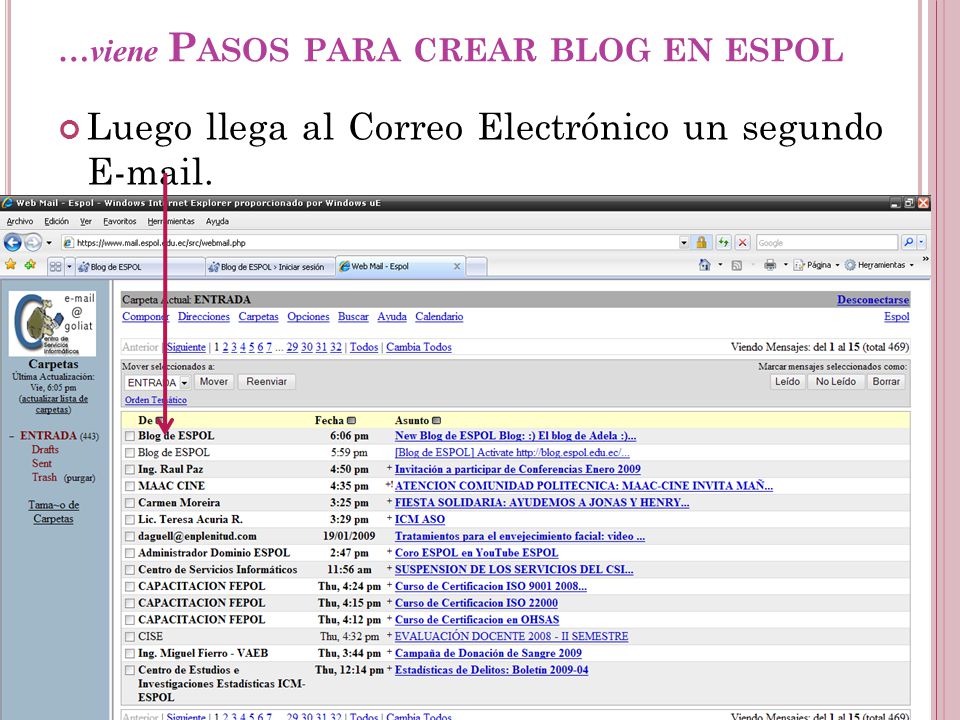Open the Sent folder
The width and height of the screenshot is (960, 720).
(x=42, y=463)
